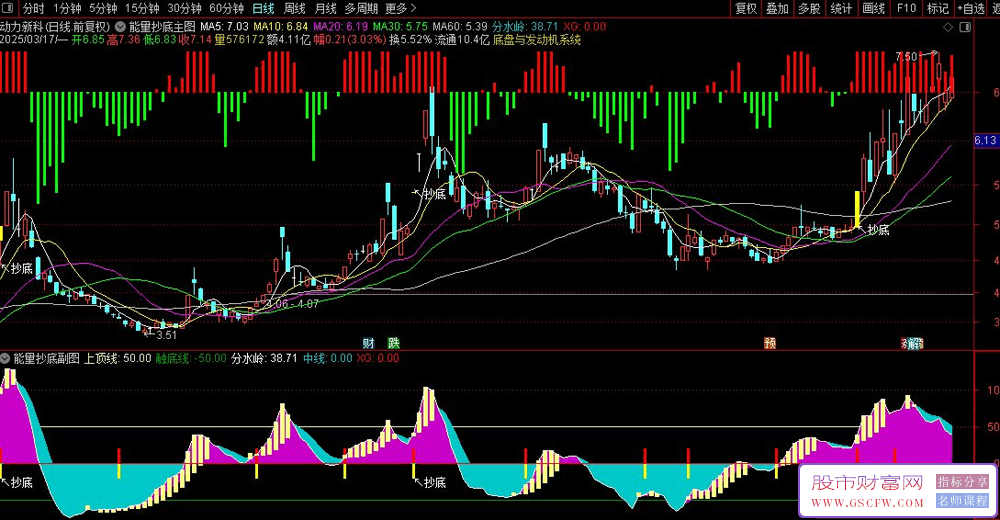Open the F10 company info button
Image resolution: width=1000 pixels, height=520 pixels.
(x=906, y=8)
